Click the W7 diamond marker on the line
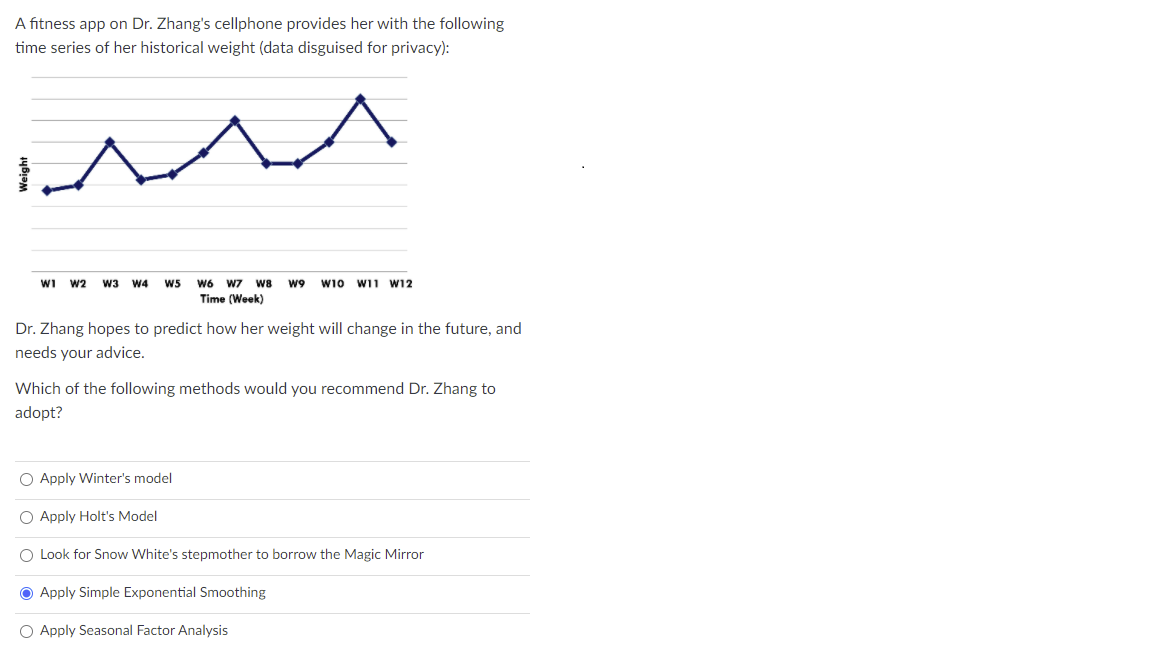The height and width of the screenshot is (658, 1152). [235, 120]
